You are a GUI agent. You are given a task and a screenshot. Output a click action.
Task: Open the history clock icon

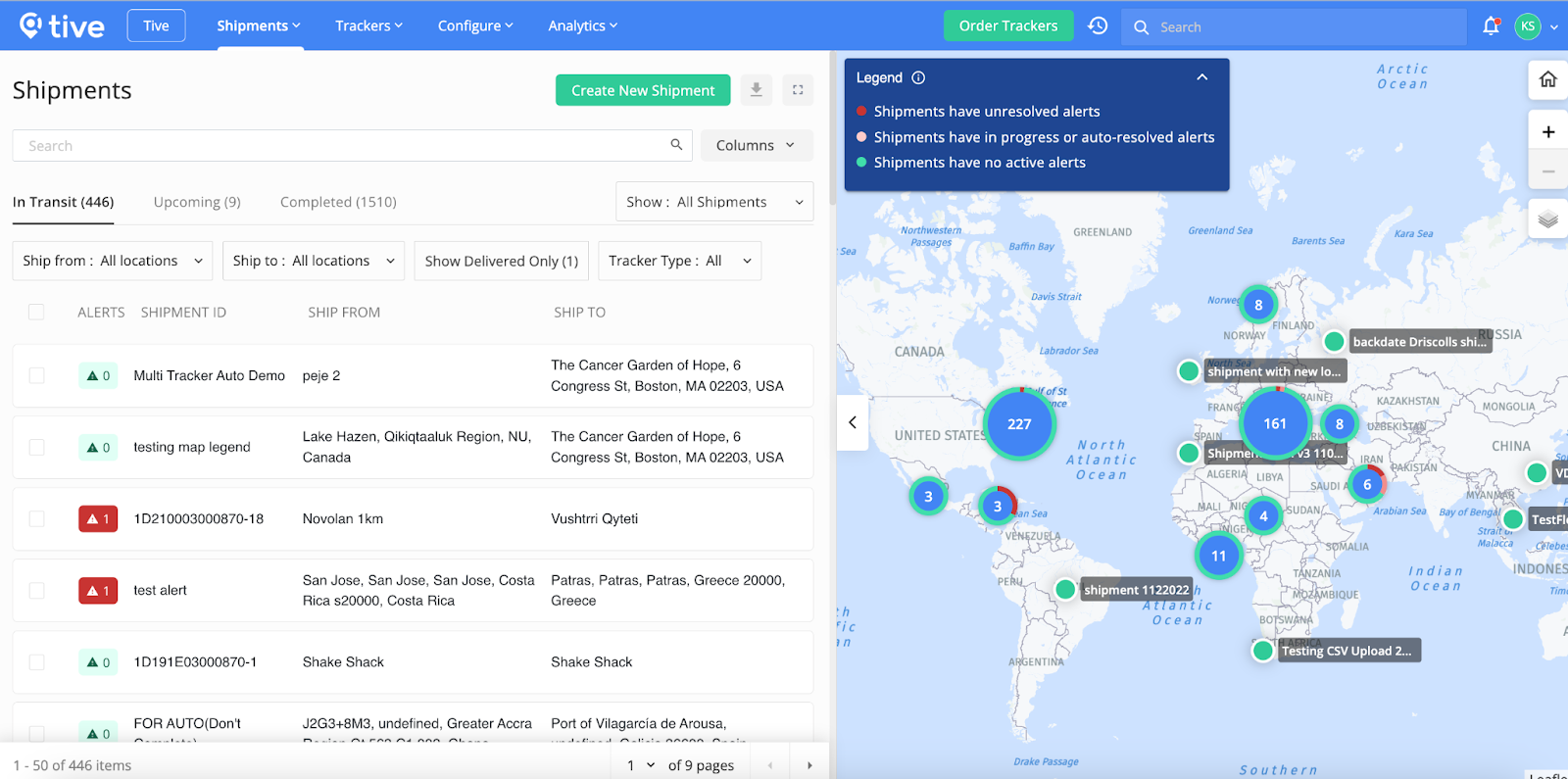click(x=1098, y=26)
